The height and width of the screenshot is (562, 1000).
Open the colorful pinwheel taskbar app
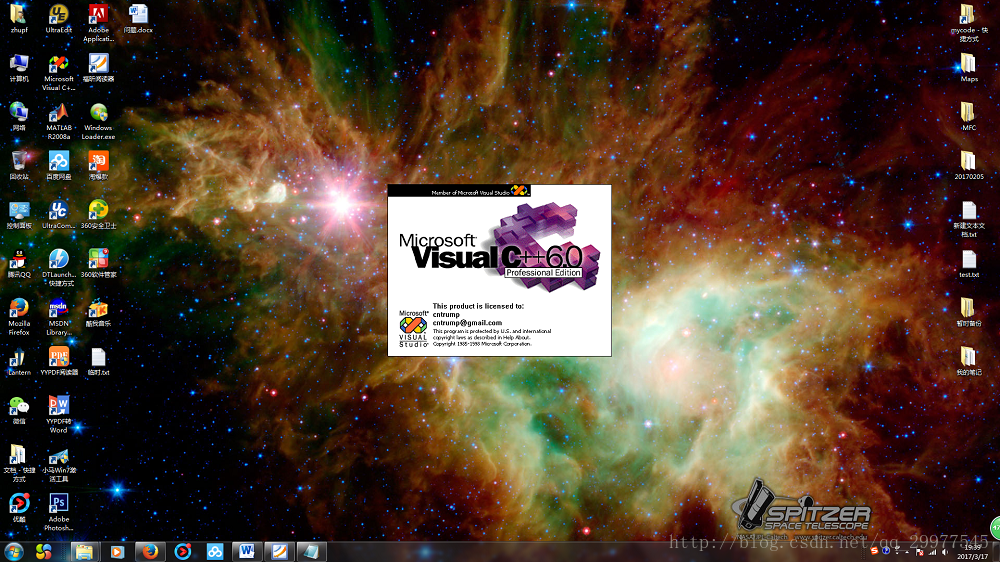point(44,551)
